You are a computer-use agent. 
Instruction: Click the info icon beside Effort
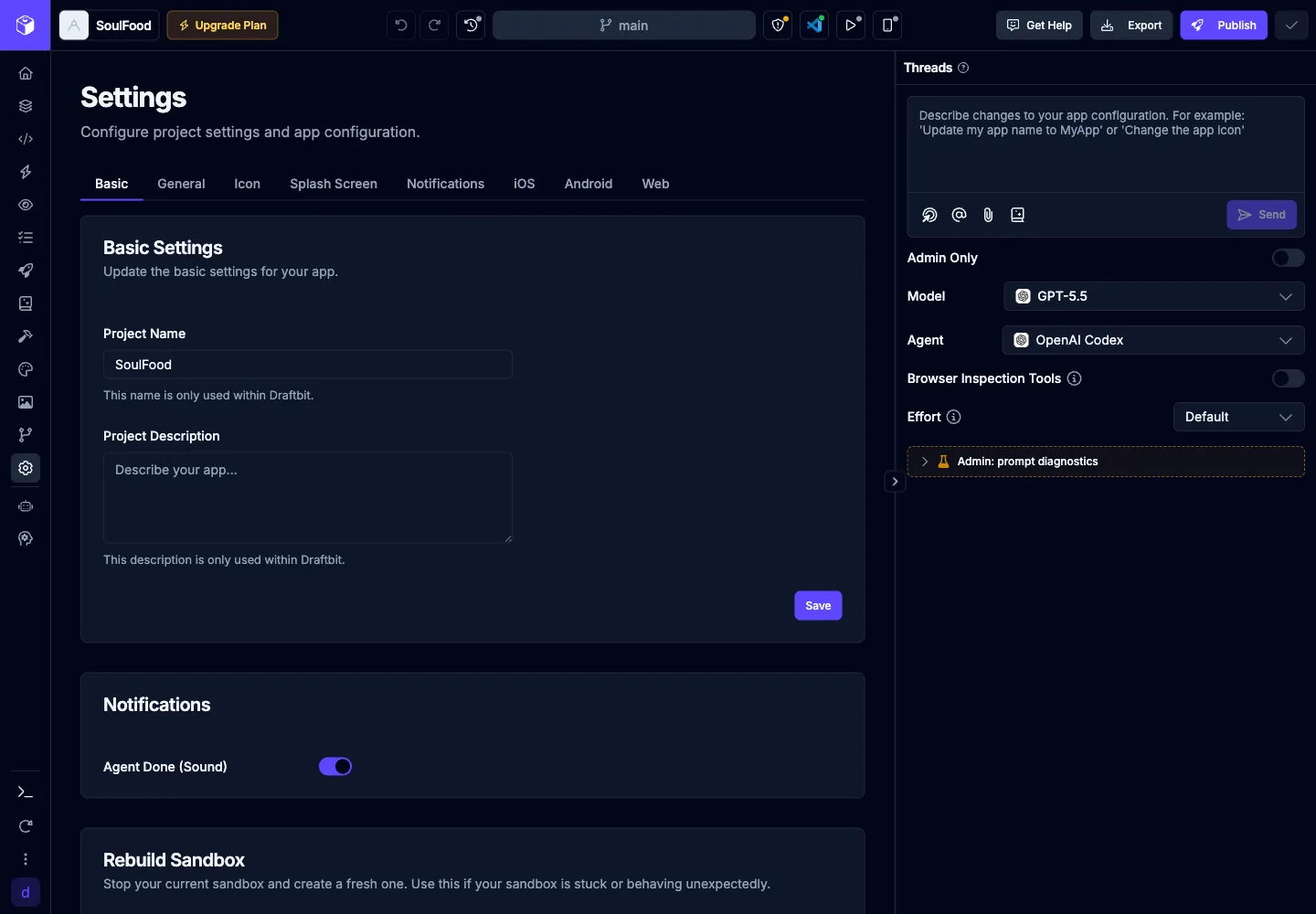(x=954, y=417)
